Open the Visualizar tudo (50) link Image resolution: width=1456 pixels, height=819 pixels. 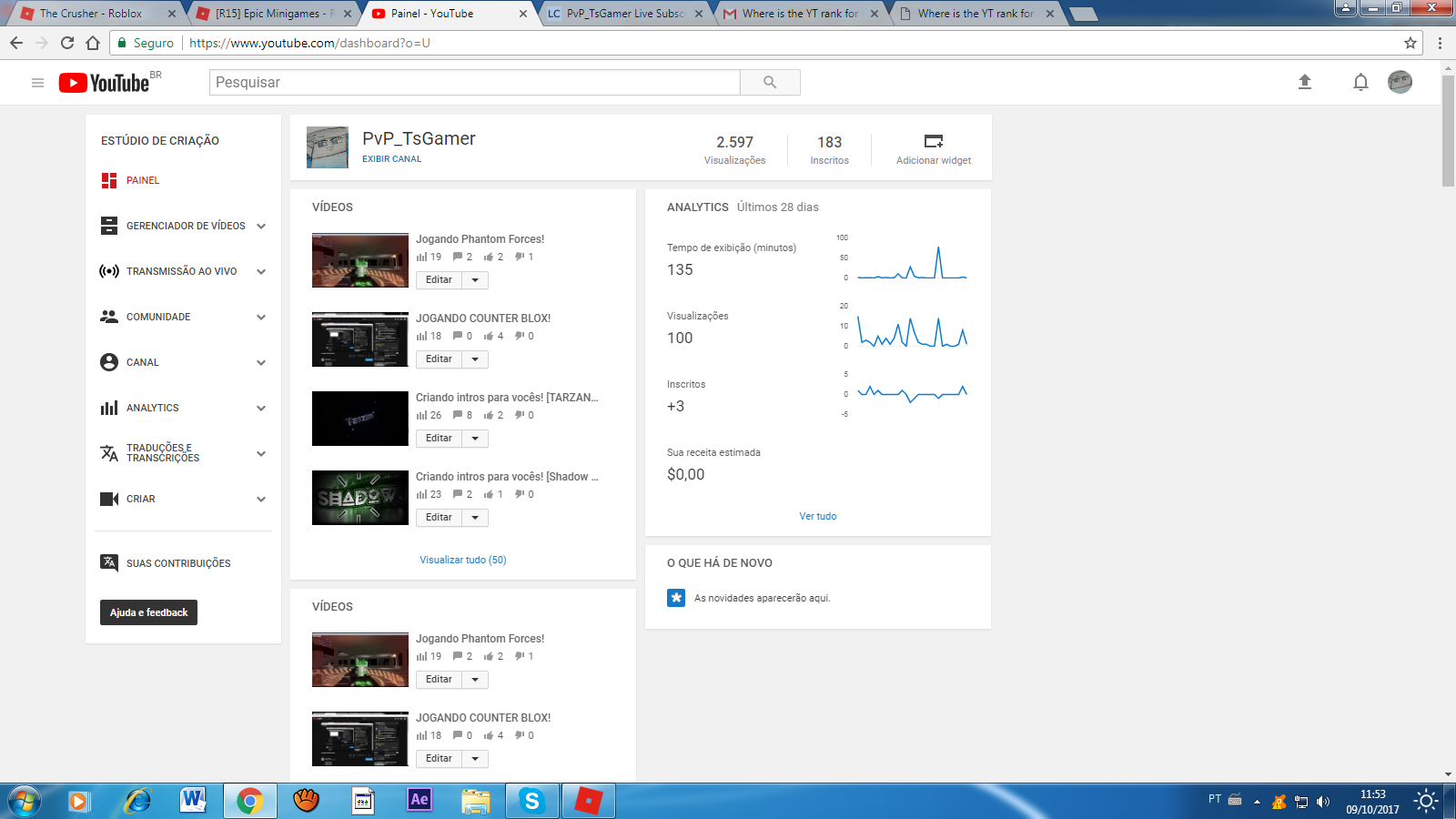coord(462,560)
